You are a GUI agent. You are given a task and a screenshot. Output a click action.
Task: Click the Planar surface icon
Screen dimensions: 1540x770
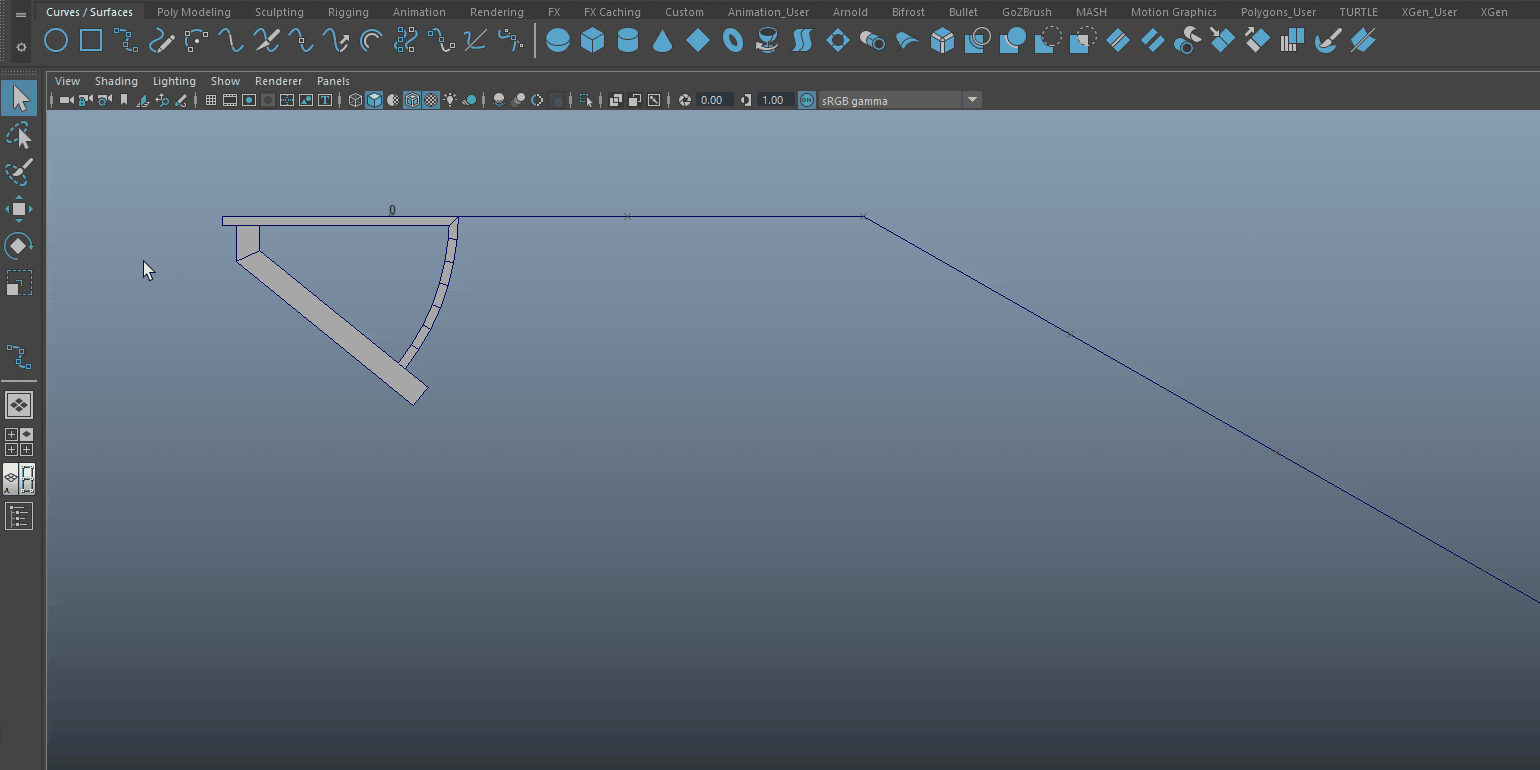[838, 41]
